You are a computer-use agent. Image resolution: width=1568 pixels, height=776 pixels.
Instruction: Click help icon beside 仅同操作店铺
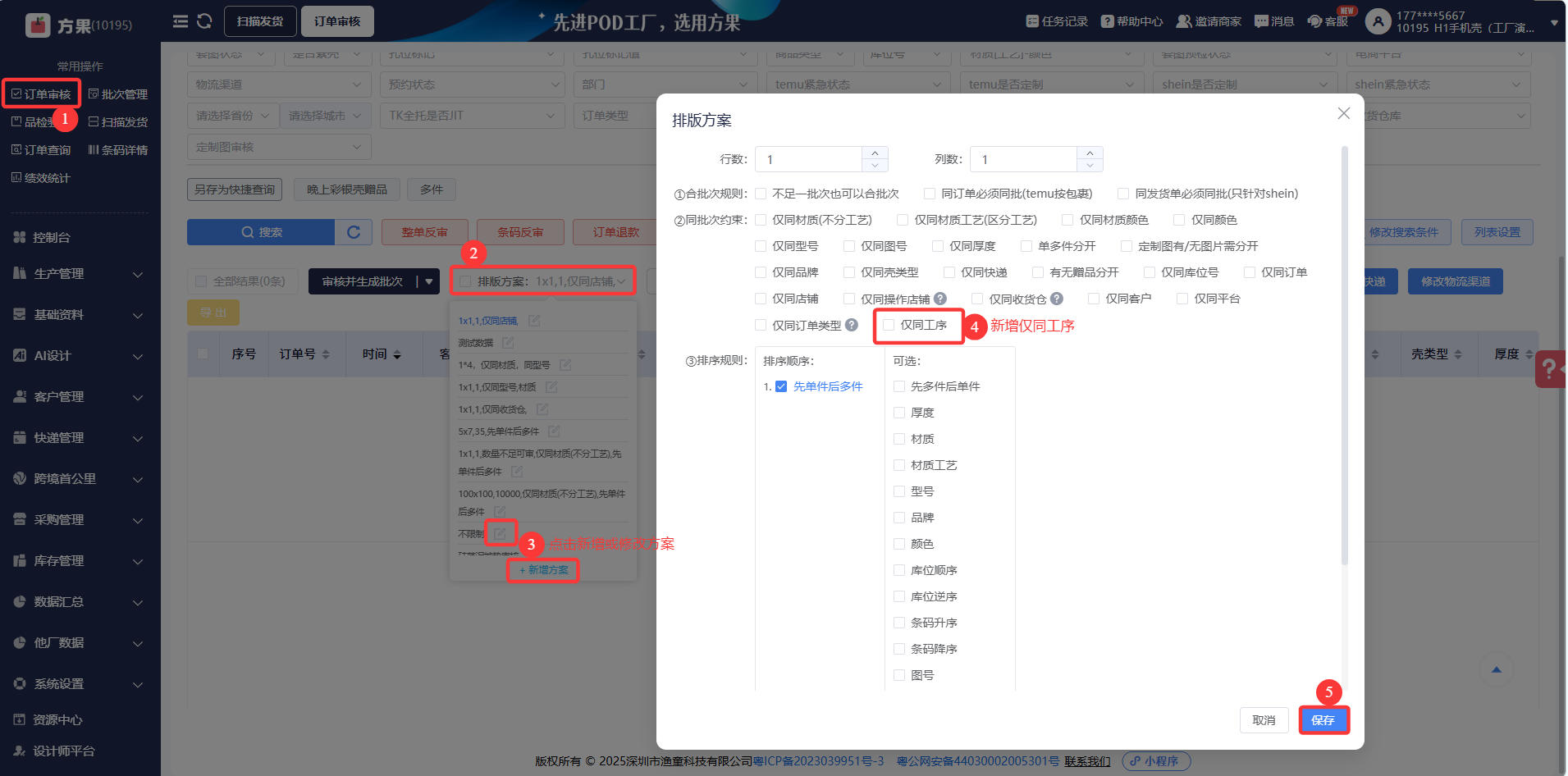point(940,299)
